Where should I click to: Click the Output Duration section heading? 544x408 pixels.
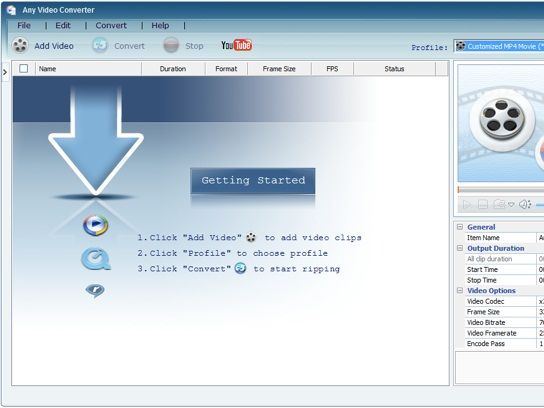point(496,248)
